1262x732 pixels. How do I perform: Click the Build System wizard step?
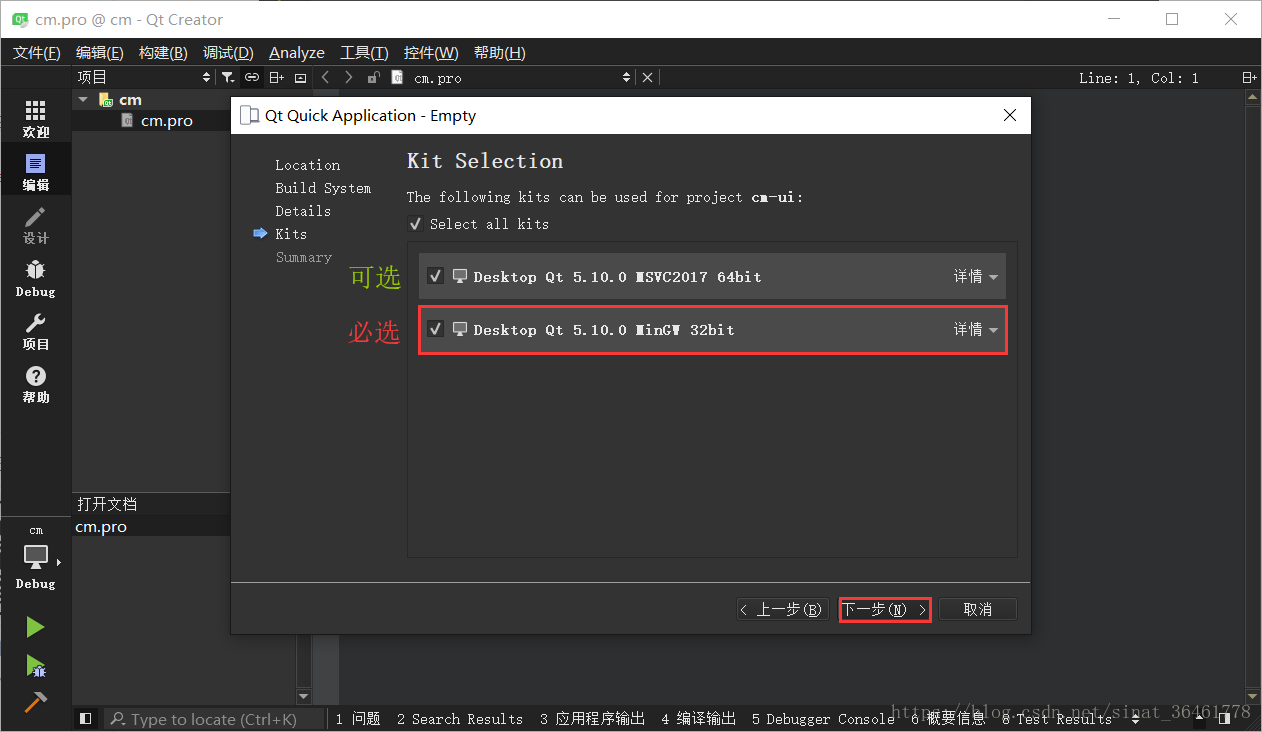pos(323,188)
